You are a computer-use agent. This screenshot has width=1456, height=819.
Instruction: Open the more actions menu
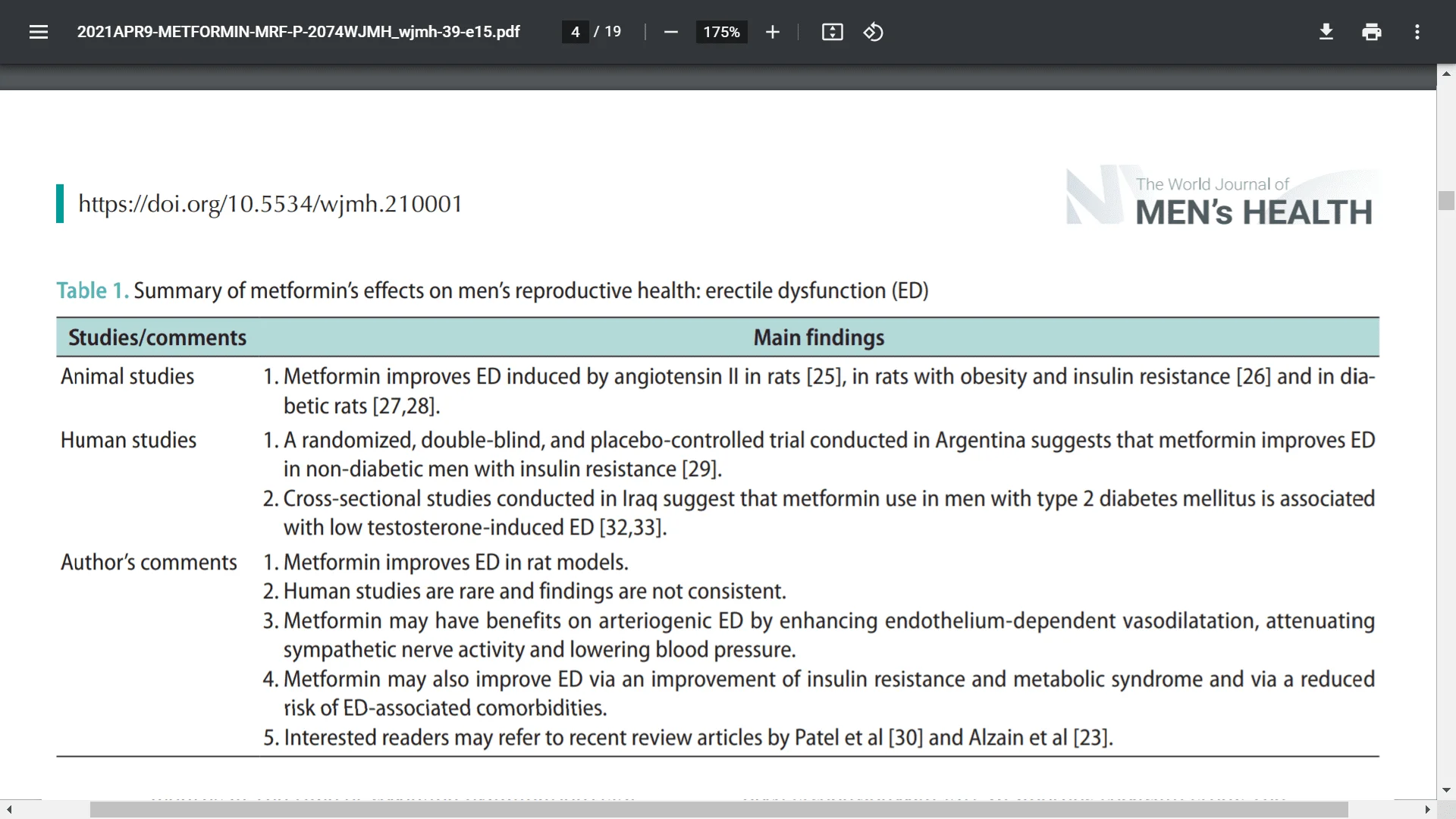click(1417, 32)
